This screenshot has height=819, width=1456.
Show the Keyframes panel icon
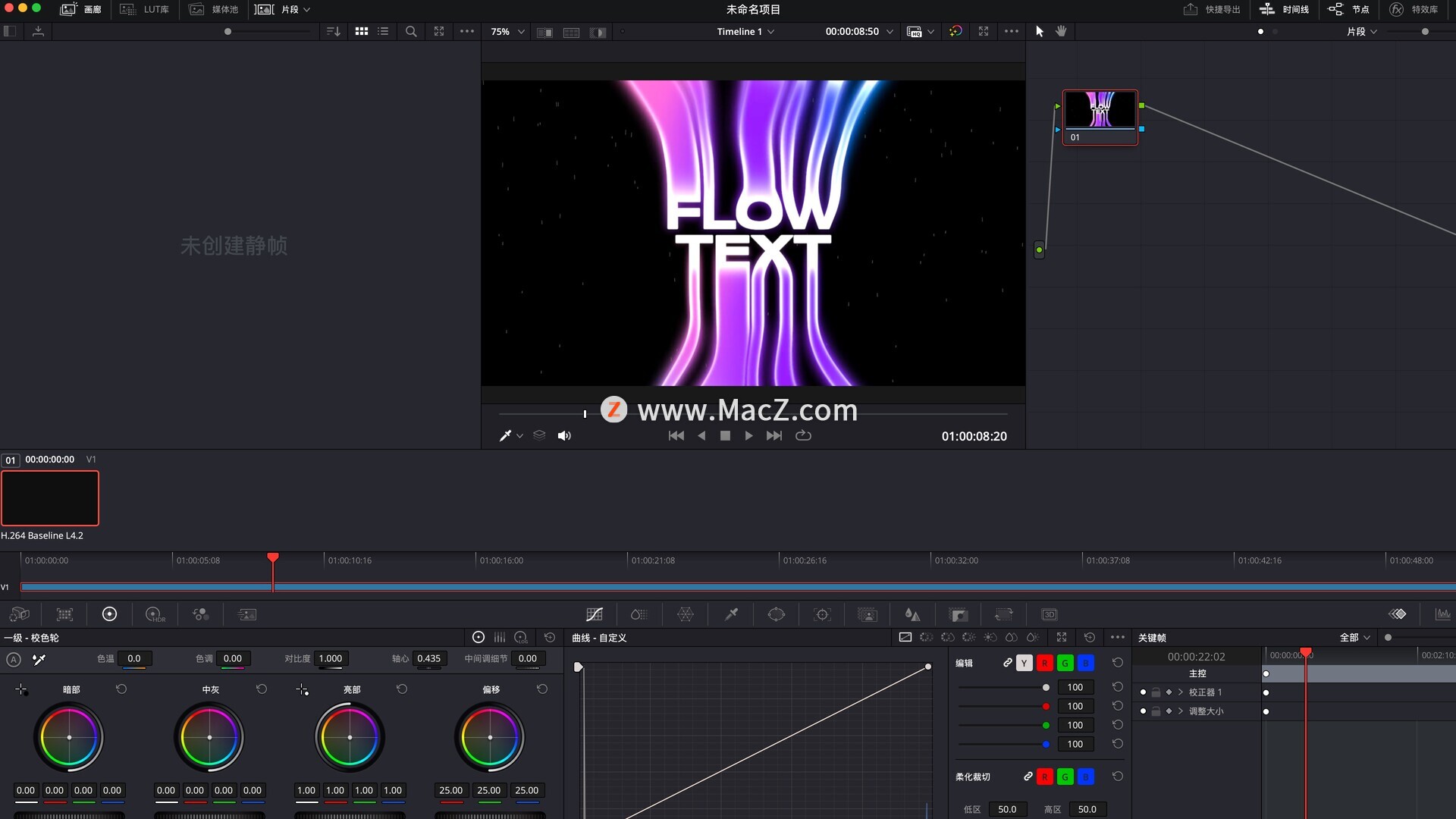coord(1398,614)
